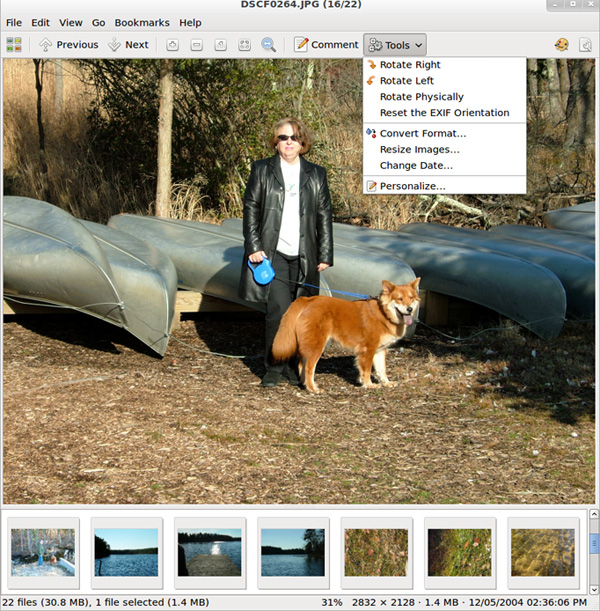Viewport: 600px width, 611px height.
Task: Open the View menu
Action: 71,23
